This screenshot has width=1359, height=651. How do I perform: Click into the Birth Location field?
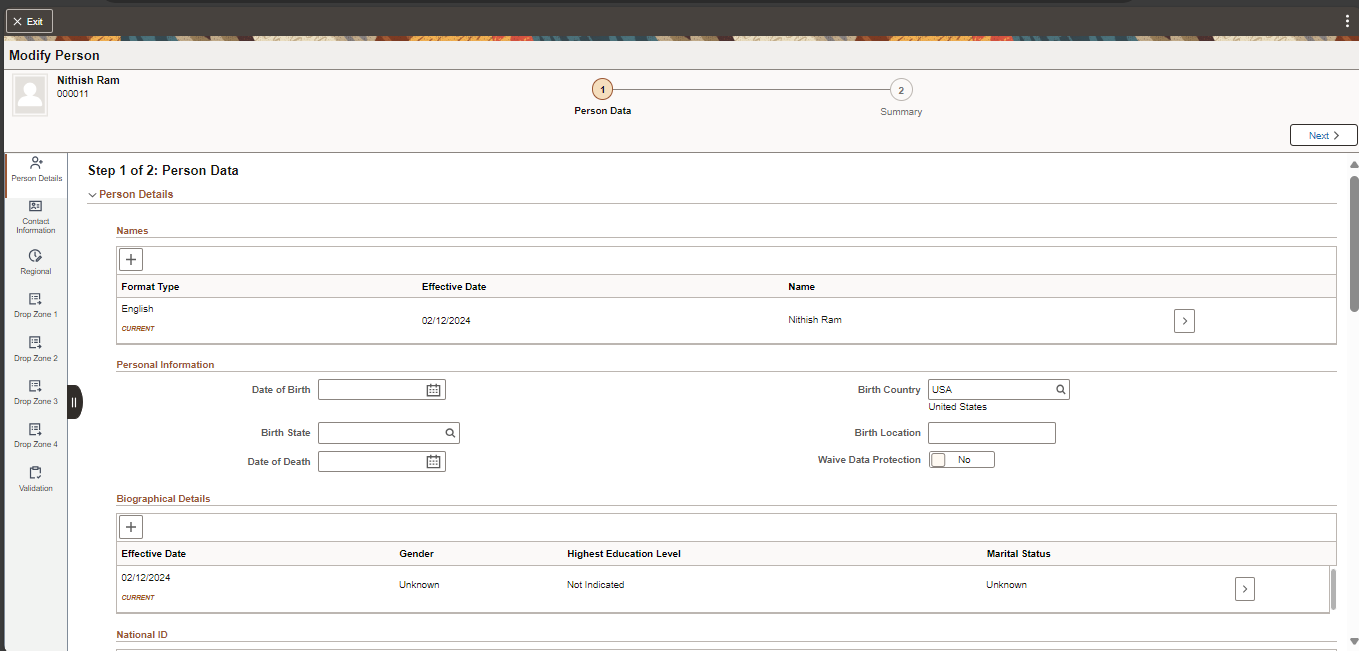point(991,433)
